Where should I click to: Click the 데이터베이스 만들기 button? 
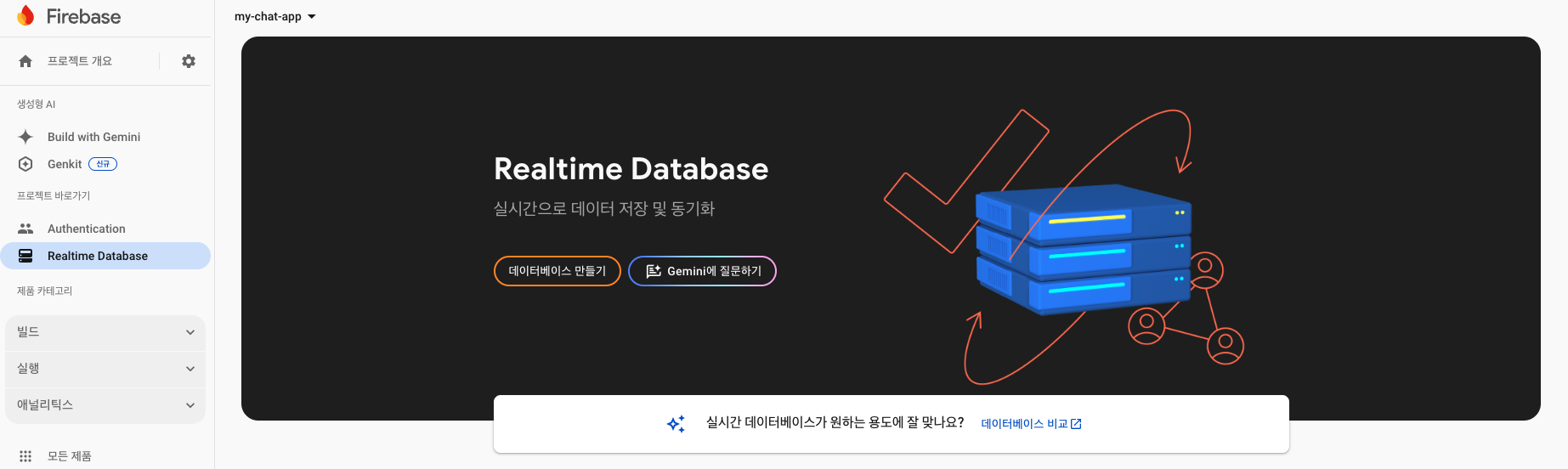[x=558, y=271]
